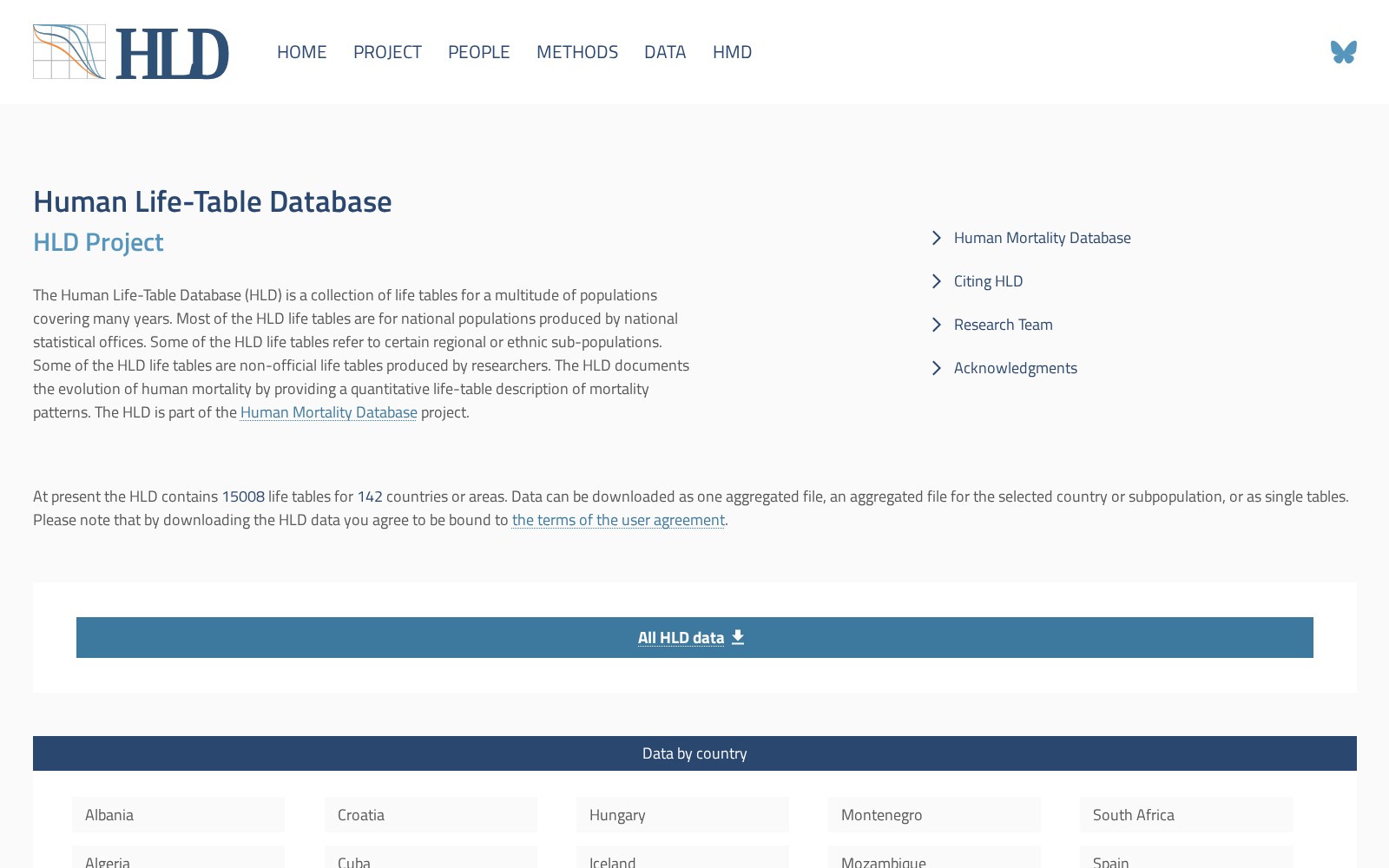Select Croatia in country list
1389x868 pixels.
(431, 815)
